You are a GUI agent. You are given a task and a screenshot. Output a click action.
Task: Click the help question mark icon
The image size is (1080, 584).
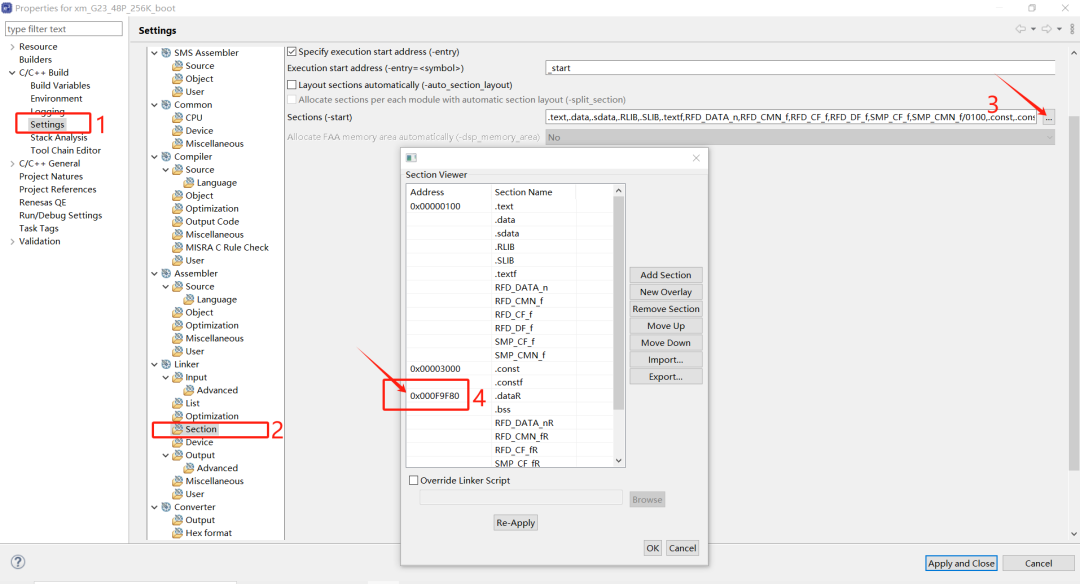(18, 562)
